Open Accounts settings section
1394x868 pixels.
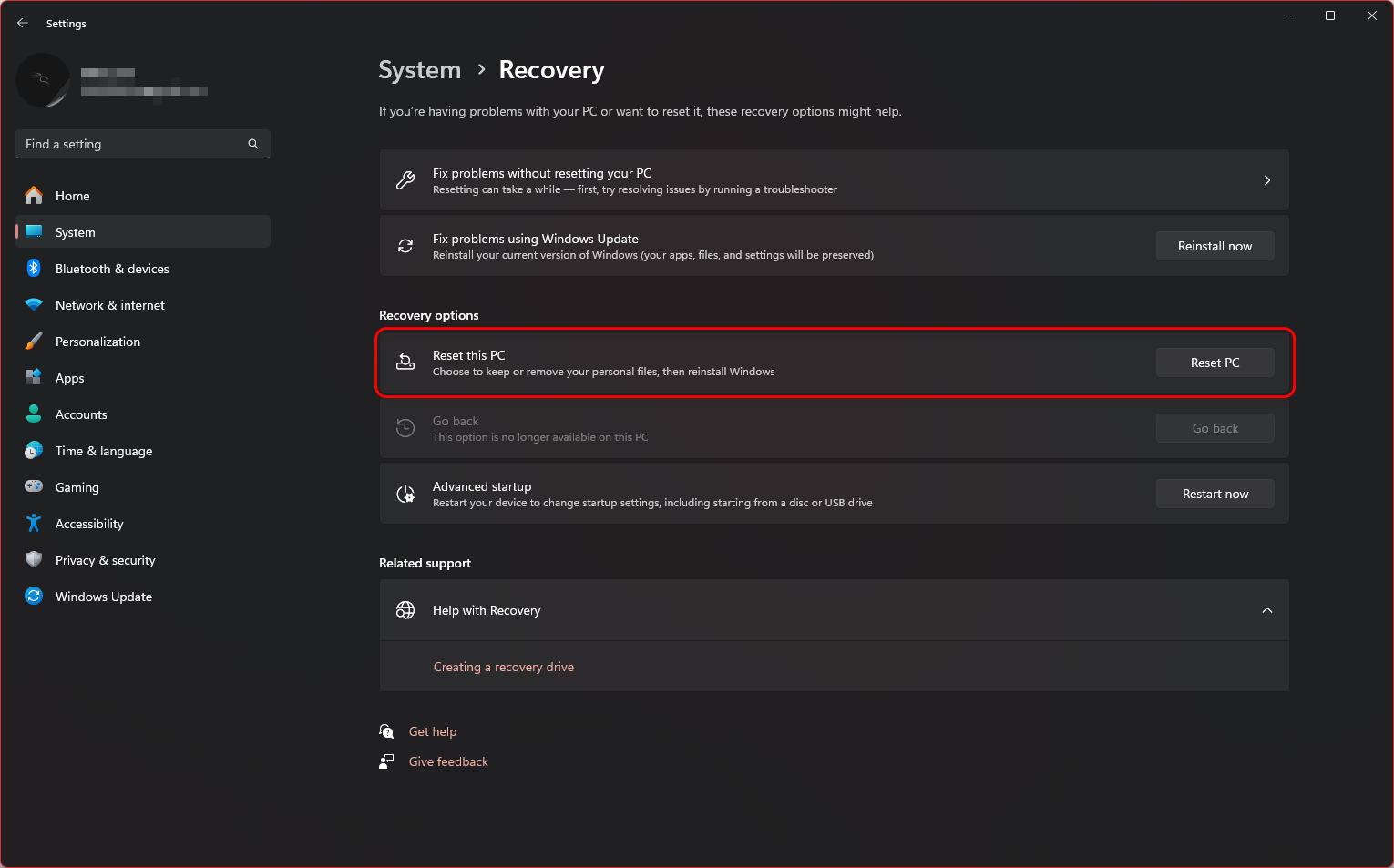point(81,414)
